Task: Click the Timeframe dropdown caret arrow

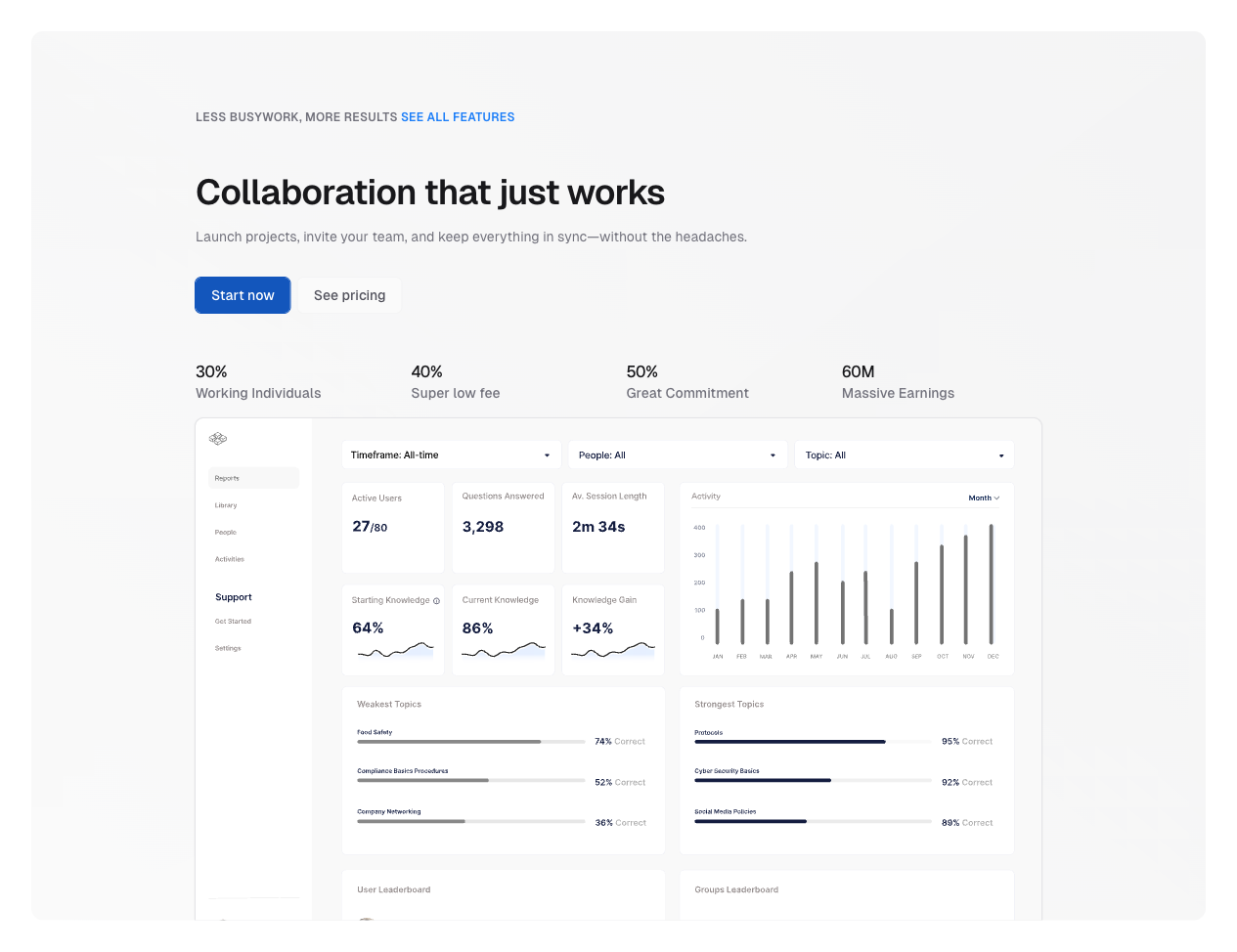Action: 547,455
